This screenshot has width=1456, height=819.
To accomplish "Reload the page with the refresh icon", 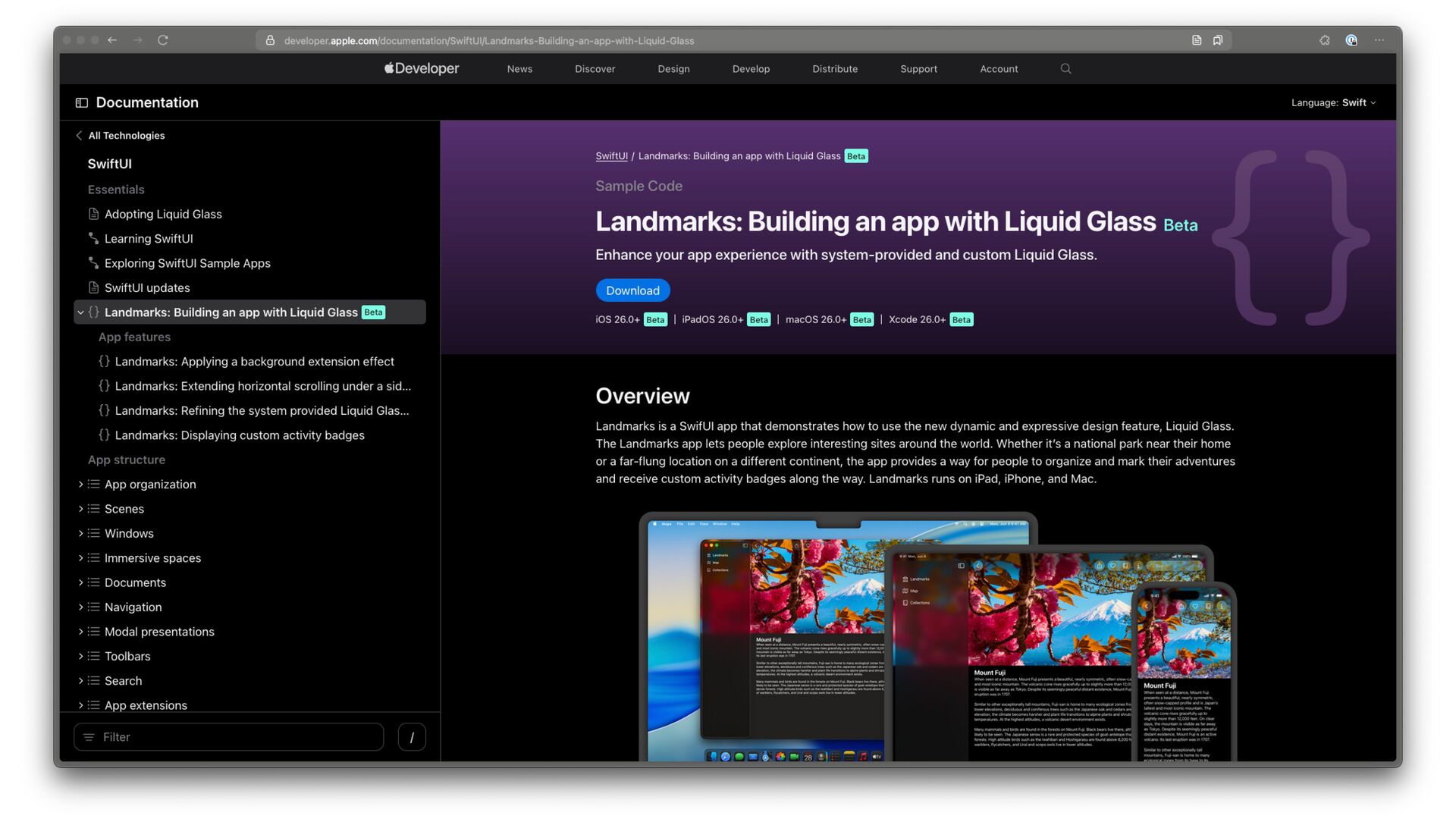I will [163, 40].
